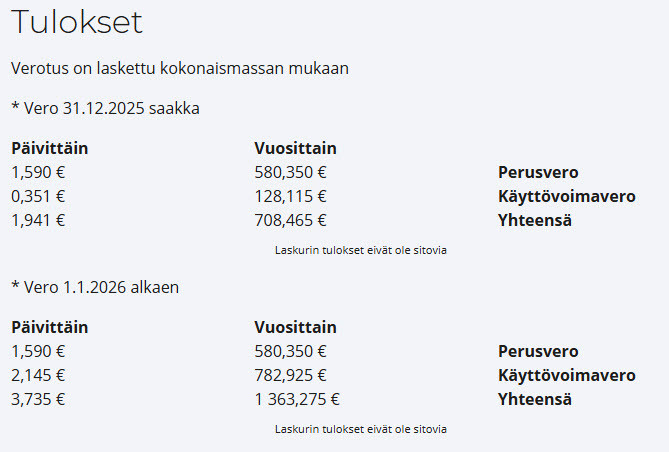Select the yearly total 1 363,275 €
This screenshot has width=669, height=452.
[297, 400]
